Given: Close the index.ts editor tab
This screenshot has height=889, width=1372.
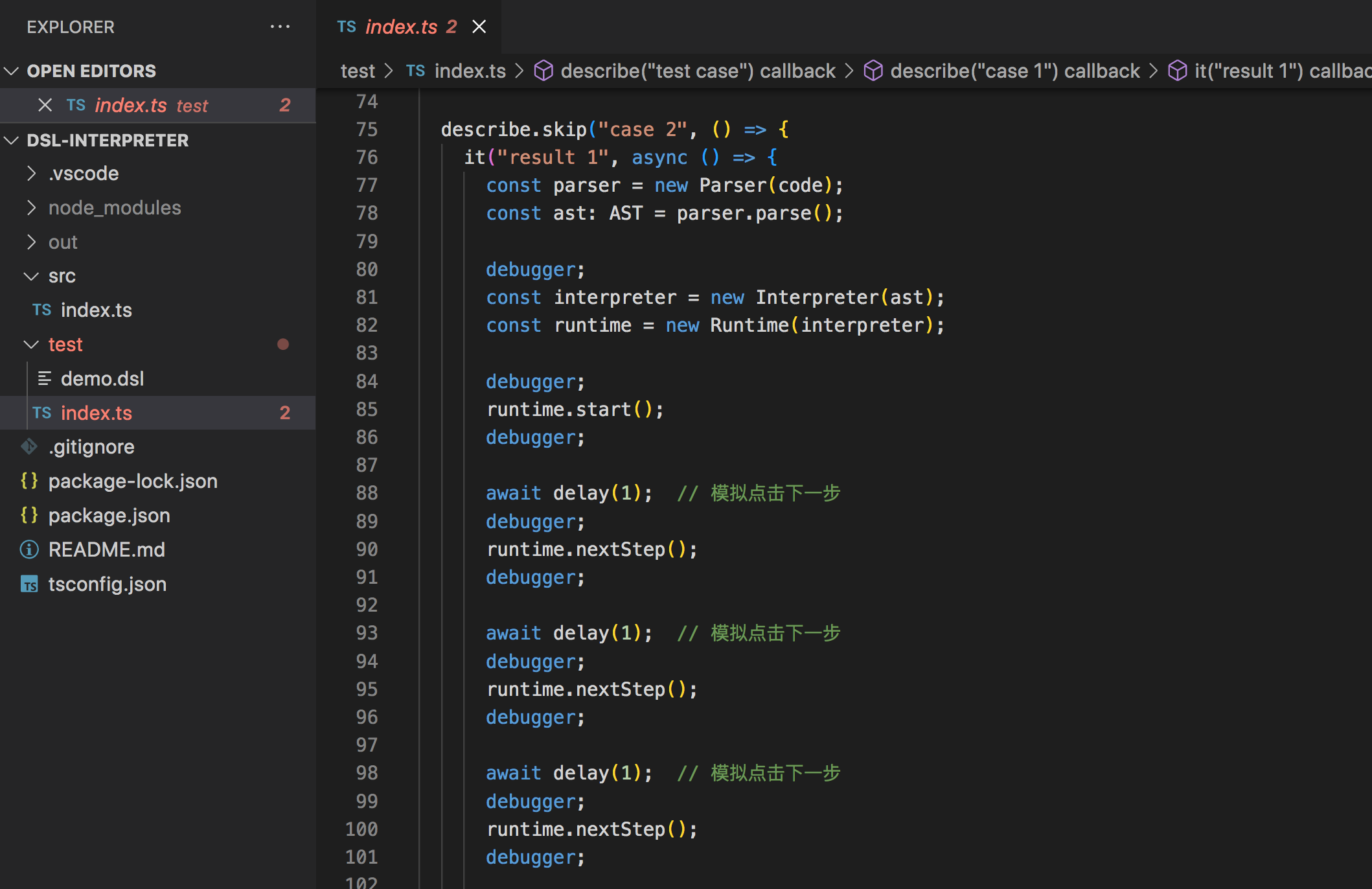Looking at the screenshot, I should coord(479,27).
